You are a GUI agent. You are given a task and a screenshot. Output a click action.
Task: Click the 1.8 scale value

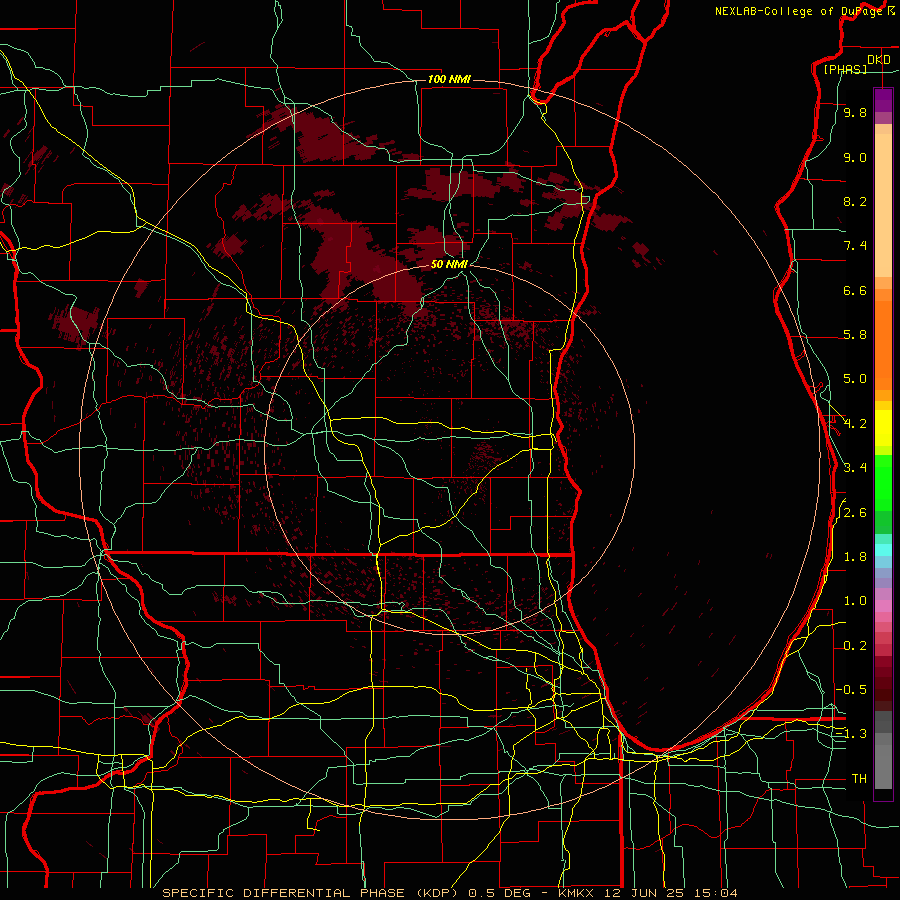click(855, 557)
